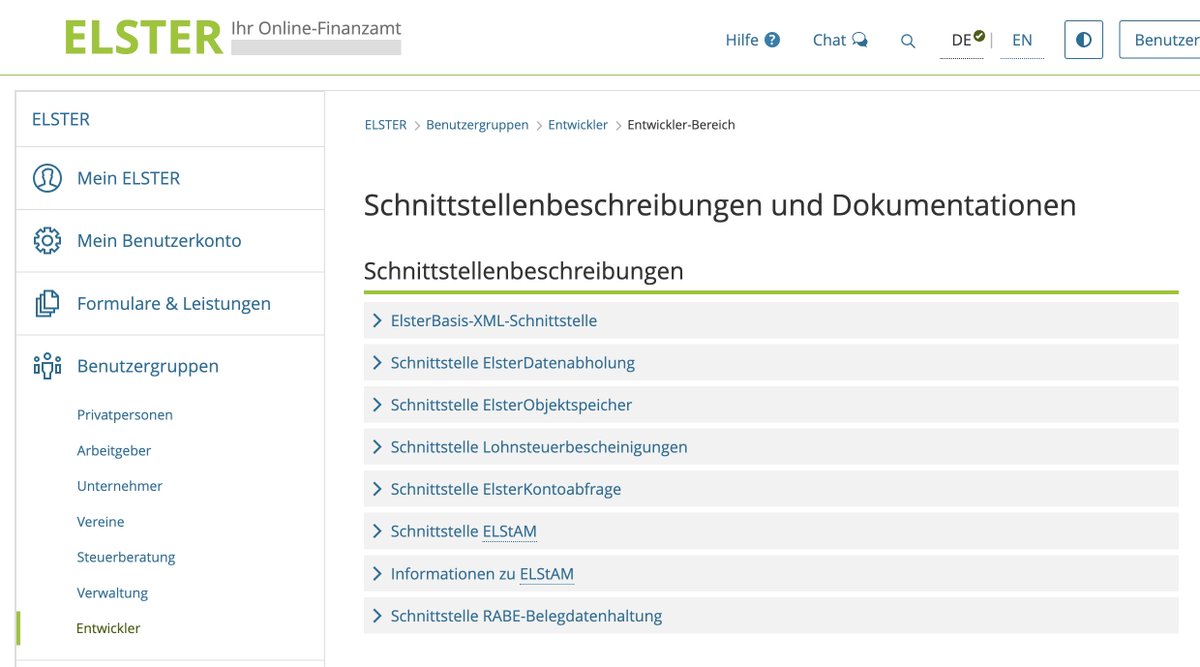Click the search magnifier icon

(x=908, y=41)
